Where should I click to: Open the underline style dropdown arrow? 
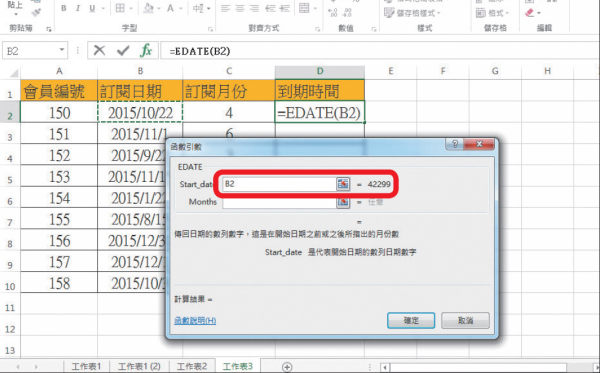[x=103, y=8]
